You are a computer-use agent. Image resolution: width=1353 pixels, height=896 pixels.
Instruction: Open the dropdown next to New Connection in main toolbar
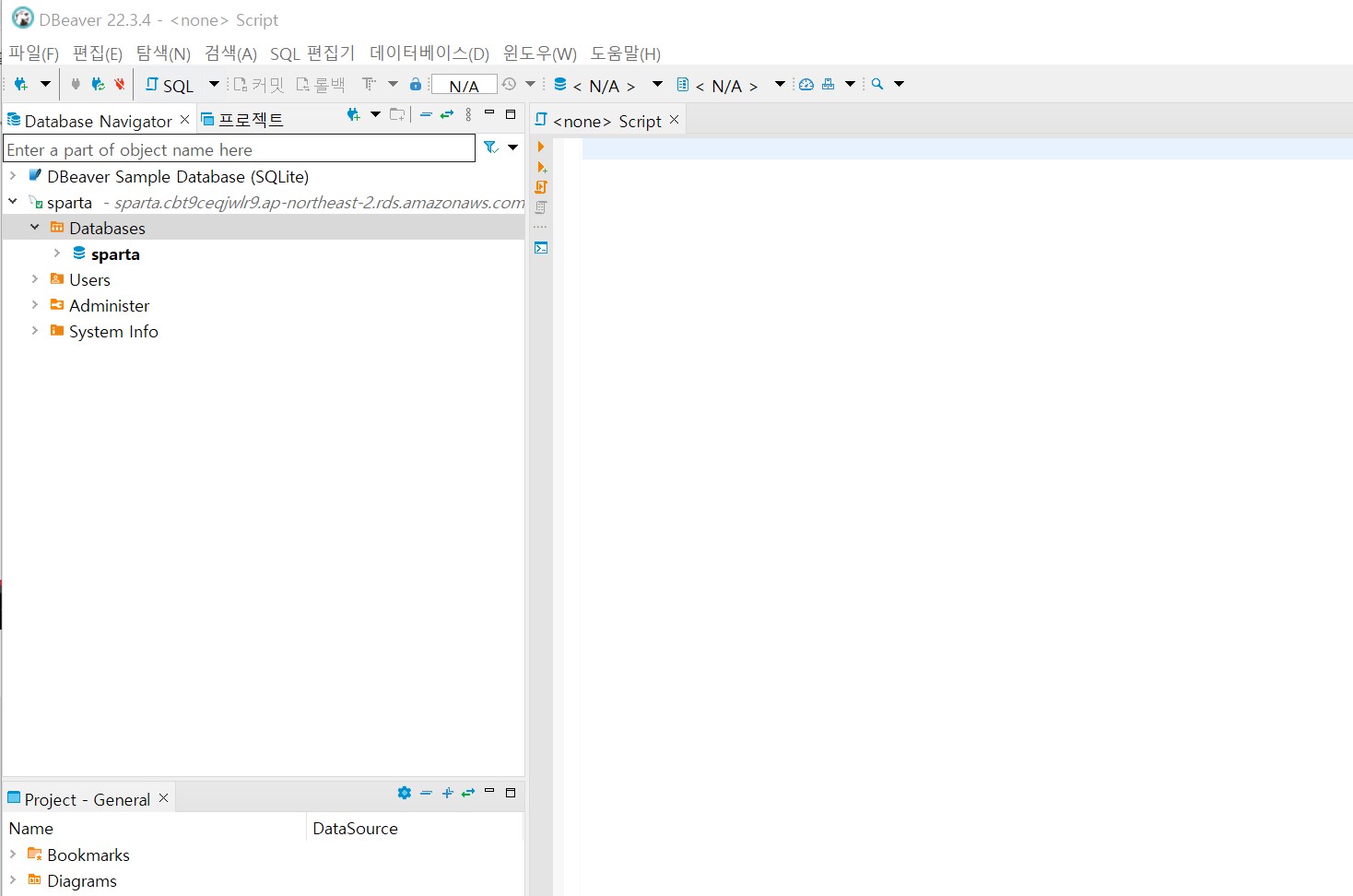pyautogui.click(x=45, y=84)
